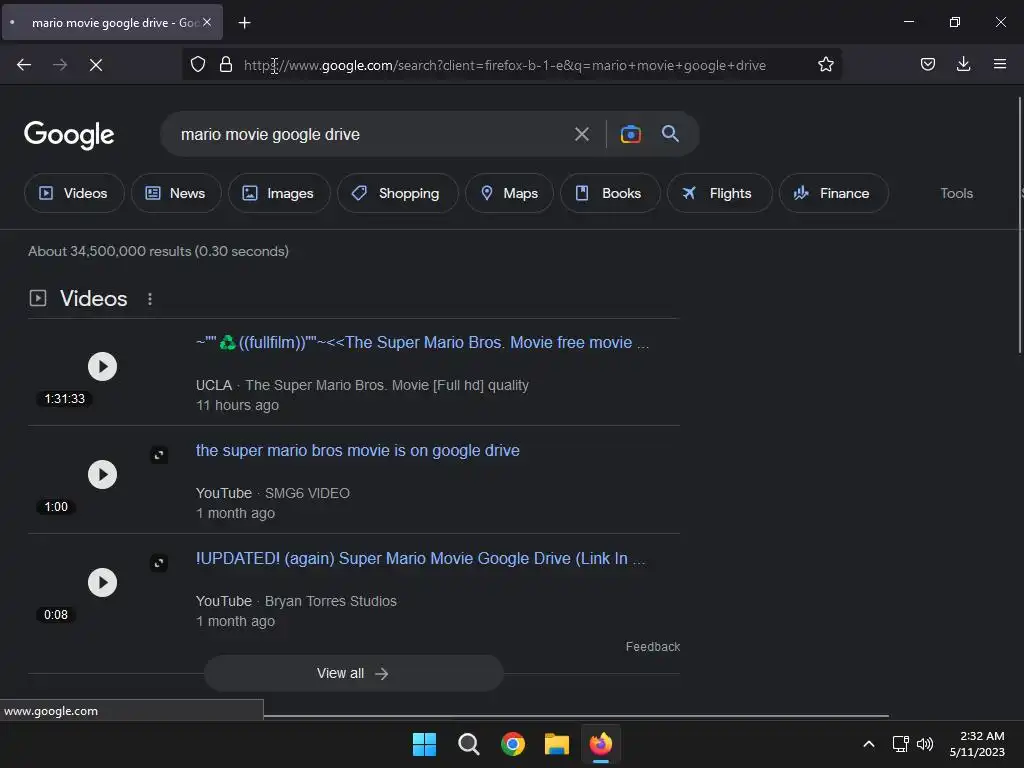Launch Chrome from the taskbar
1024x768 pixels.
[513, 744]
